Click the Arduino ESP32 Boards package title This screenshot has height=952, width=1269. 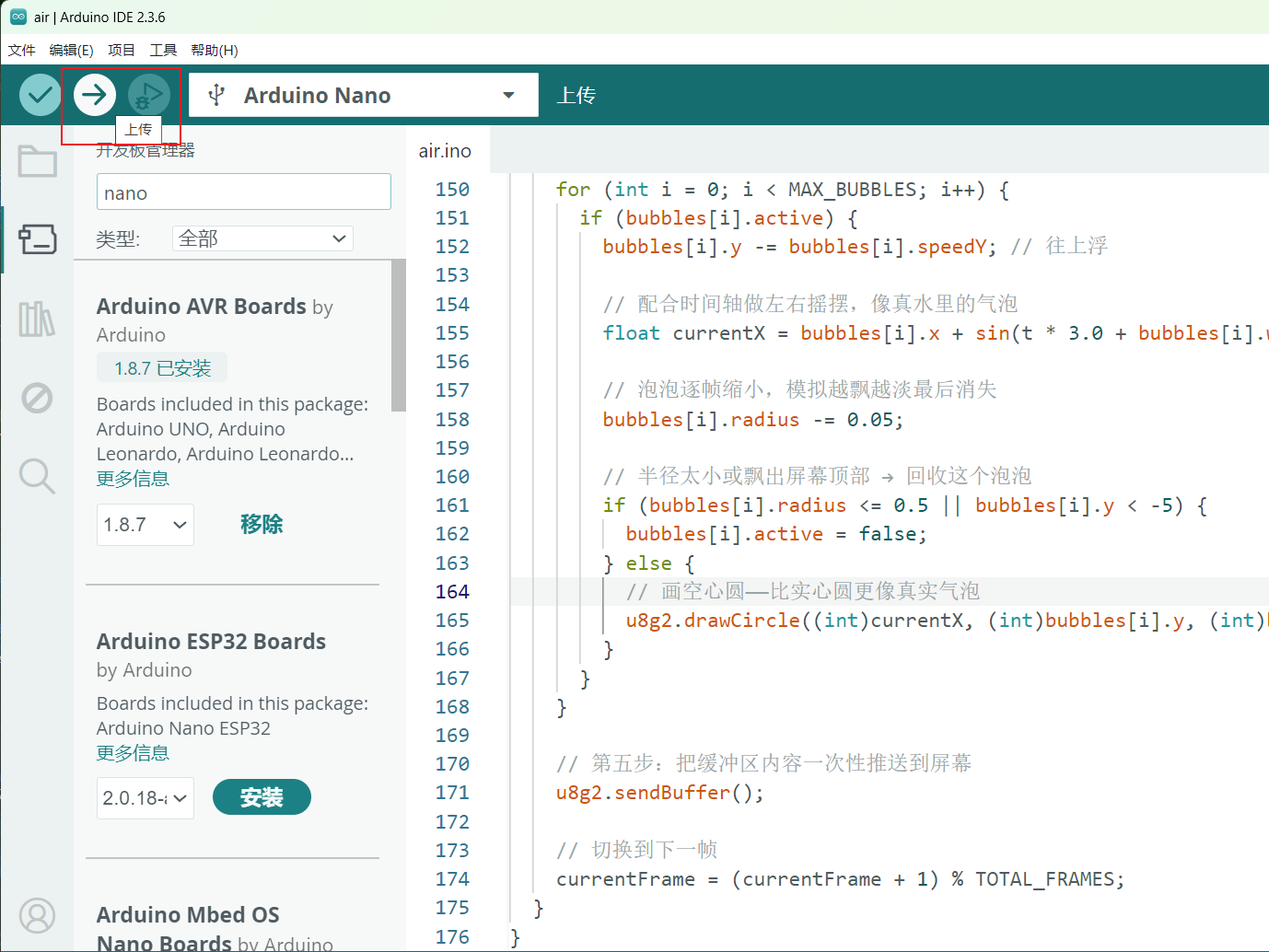point(211,641)
